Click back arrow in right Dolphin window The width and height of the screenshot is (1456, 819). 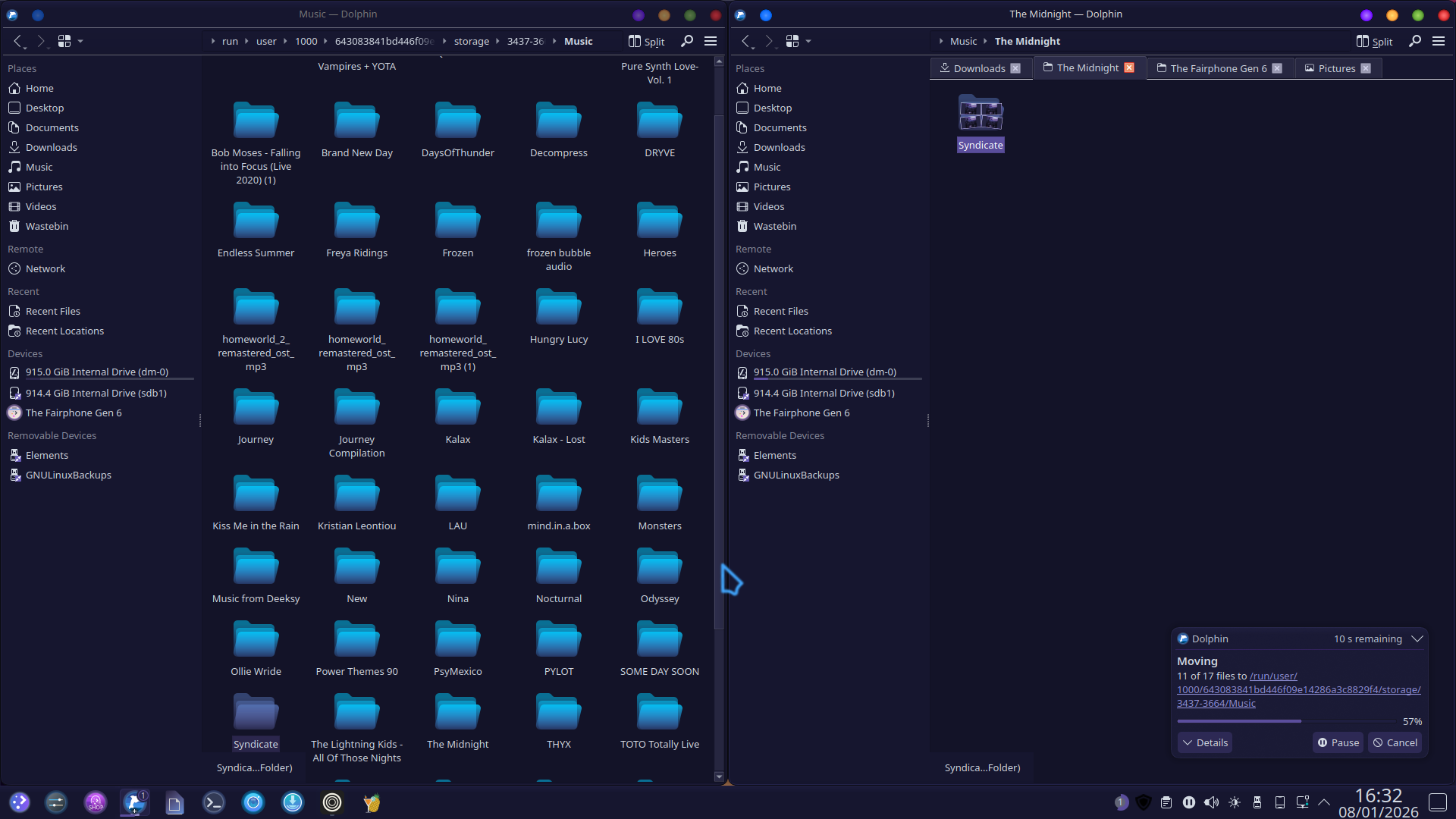point(746,41)
